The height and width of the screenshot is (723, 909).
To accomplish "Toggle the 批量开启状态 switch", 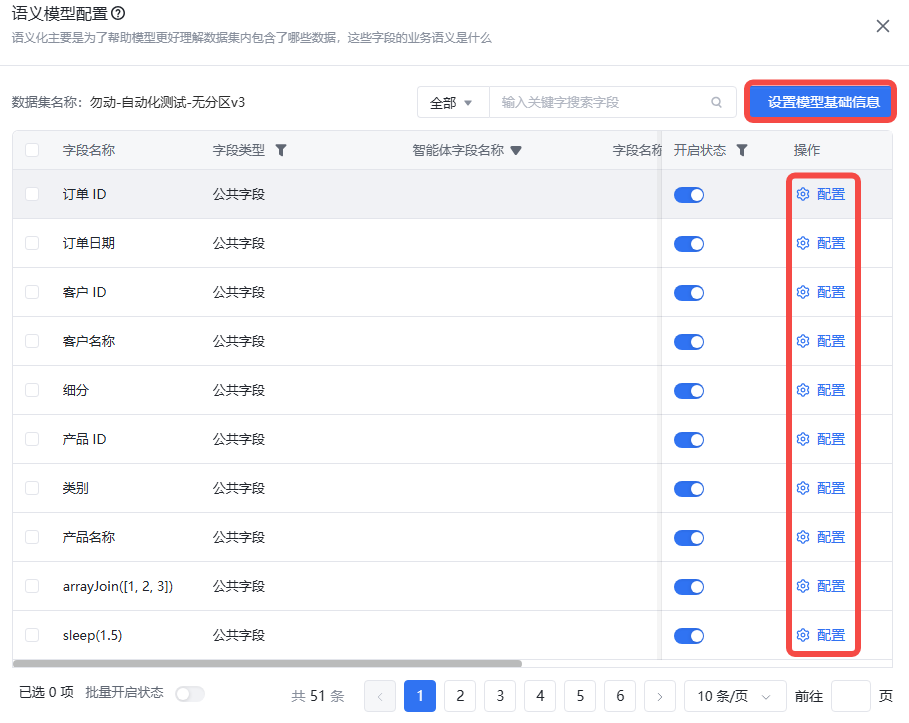I will pyautogui.click(x=189, y=693).
